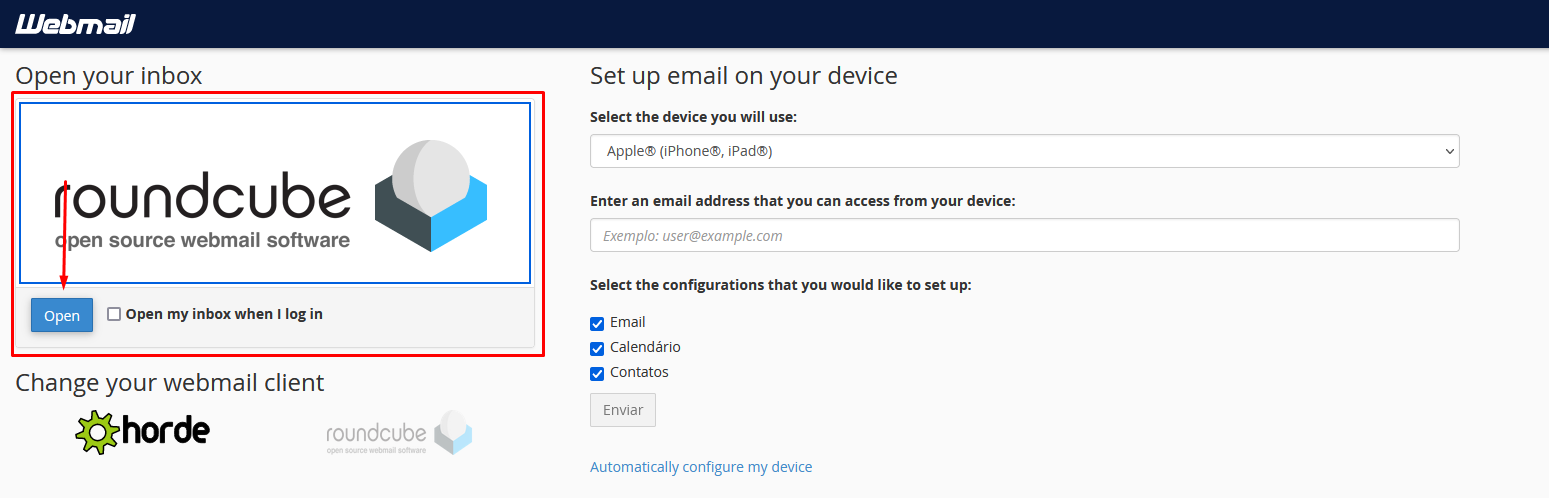Click the Enviar button
Screen dimensions: 1549x498
tap(623, 410)
